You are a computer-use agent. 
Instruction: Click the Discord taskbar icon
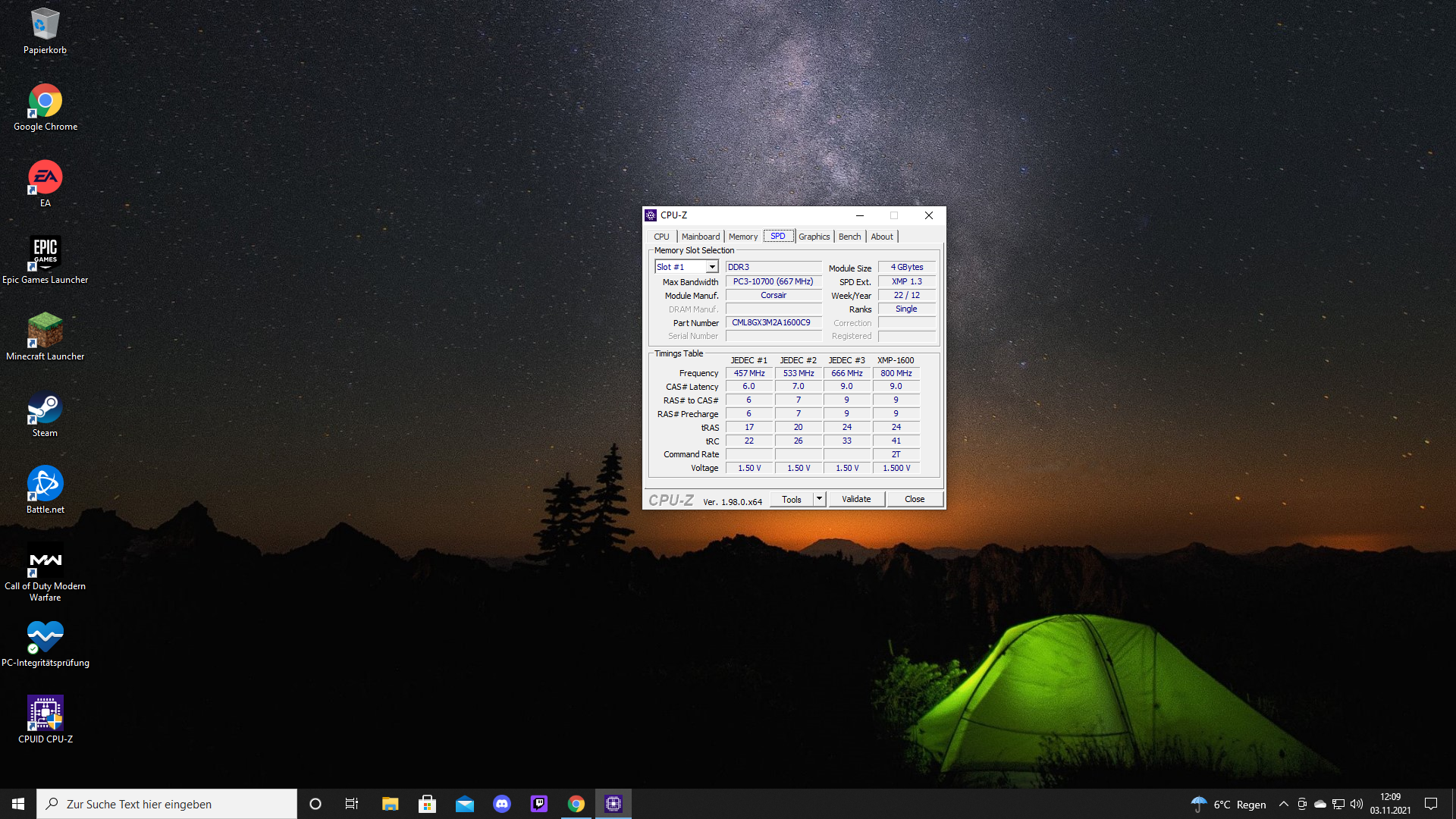502,804
